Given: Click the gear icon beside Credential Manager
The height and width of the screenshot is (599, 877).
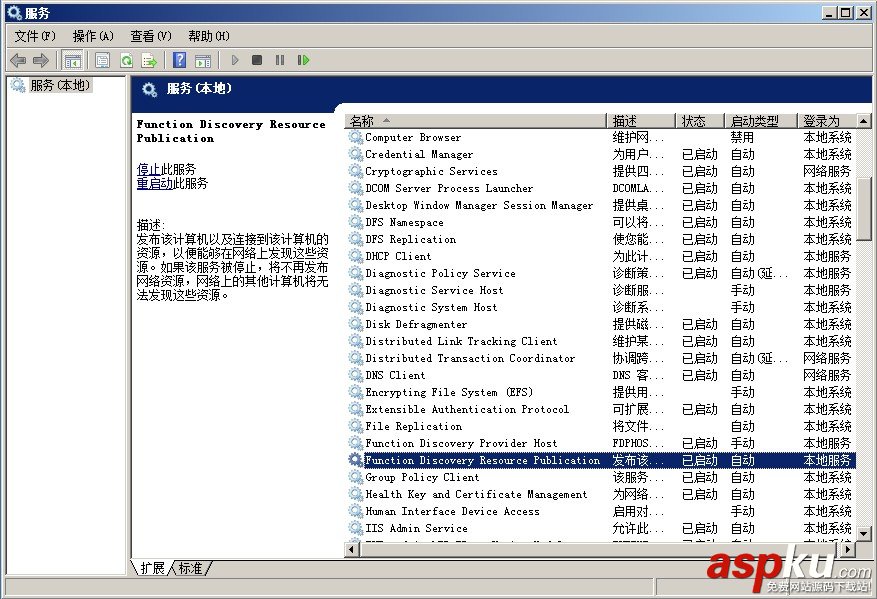Looking at the screenshot, I should coord(356,154).
